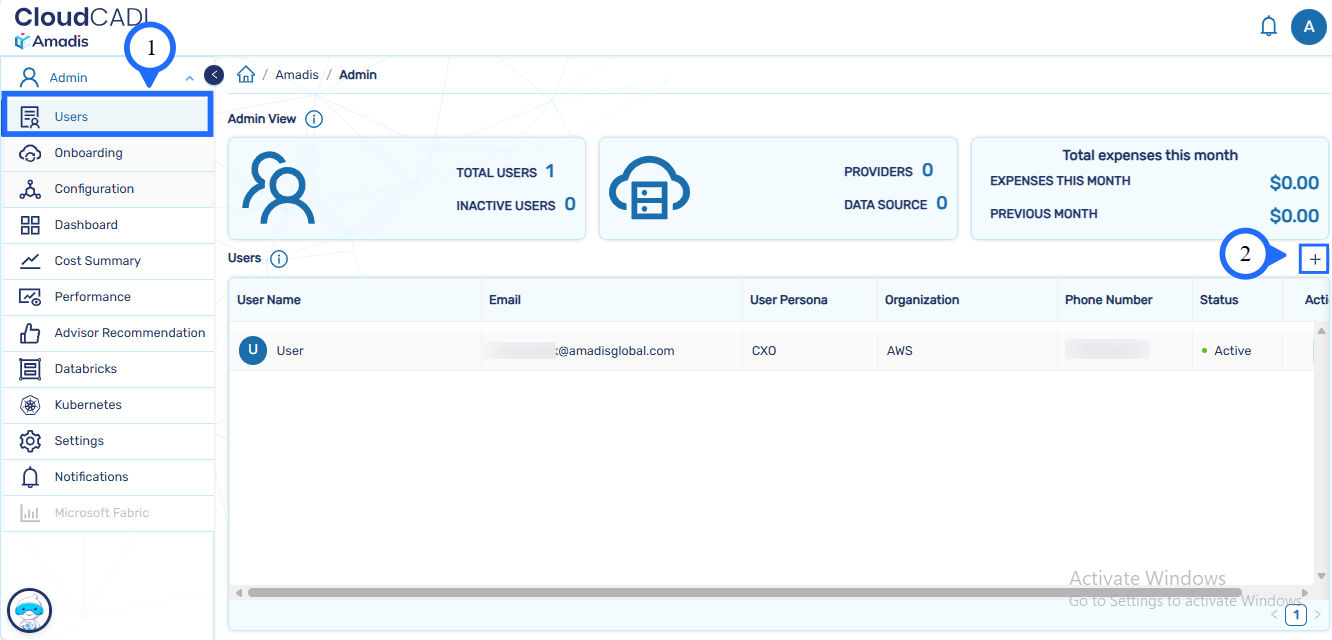Go to Configuration in sidebar
The width and height of the screenshot is (1332, 640).
click(x=94, y=189)
